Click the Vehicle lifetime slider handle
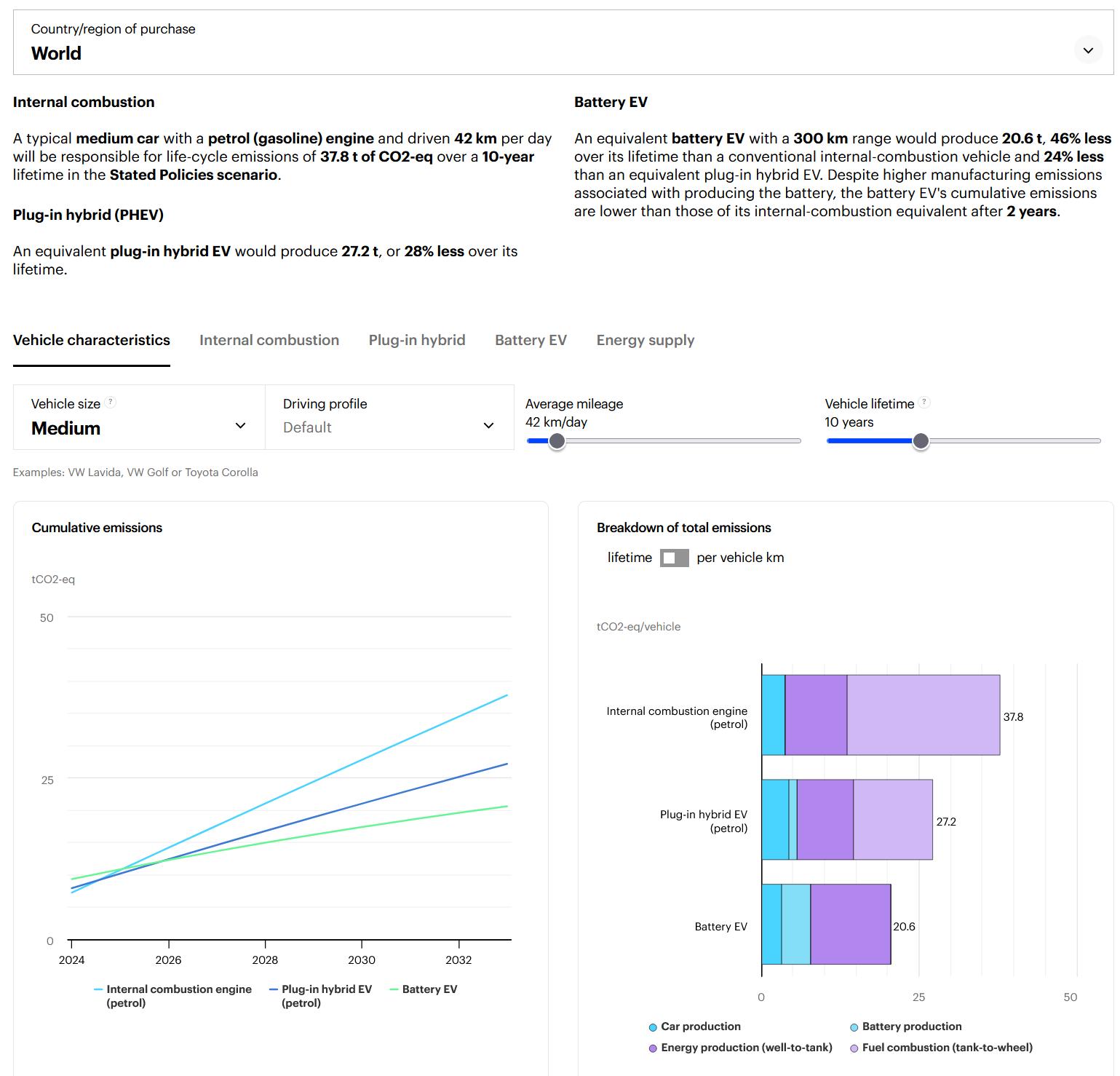 coord(921,441)
